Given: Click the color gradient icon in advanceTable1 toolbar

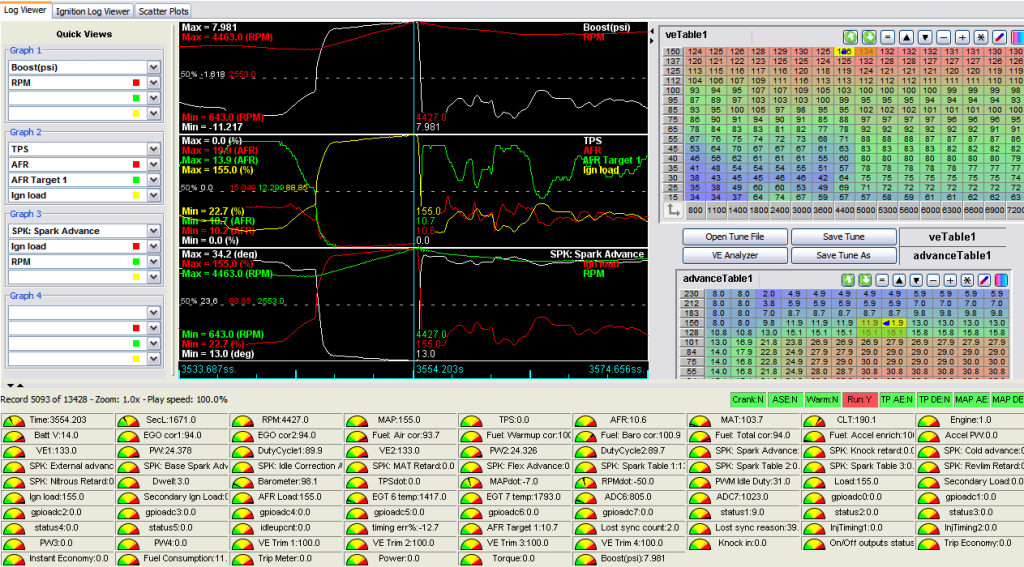Looking at the screenshot, I should pos(1000,279).
